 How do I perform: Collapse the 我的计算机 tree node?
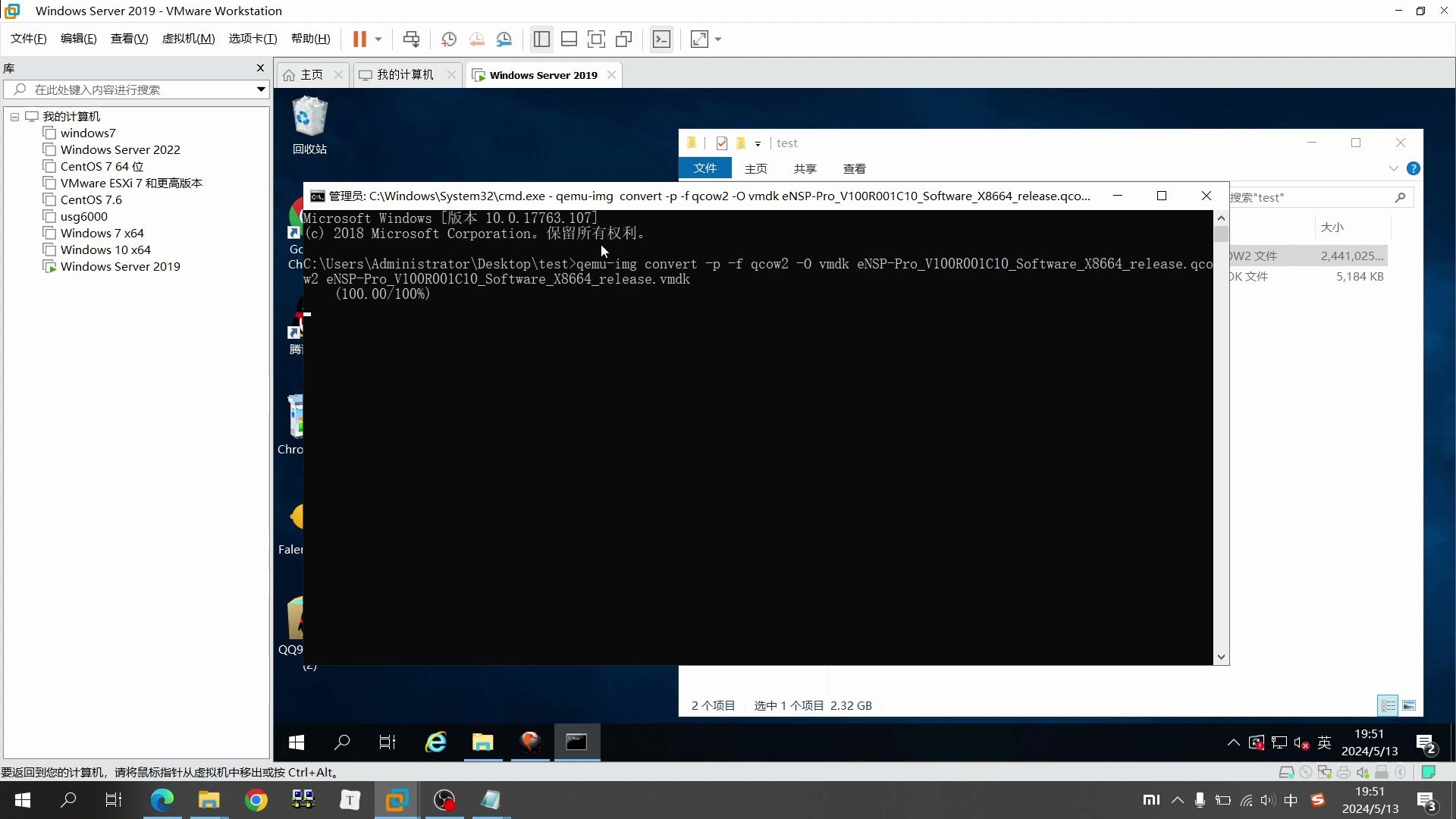click(14, 117)
